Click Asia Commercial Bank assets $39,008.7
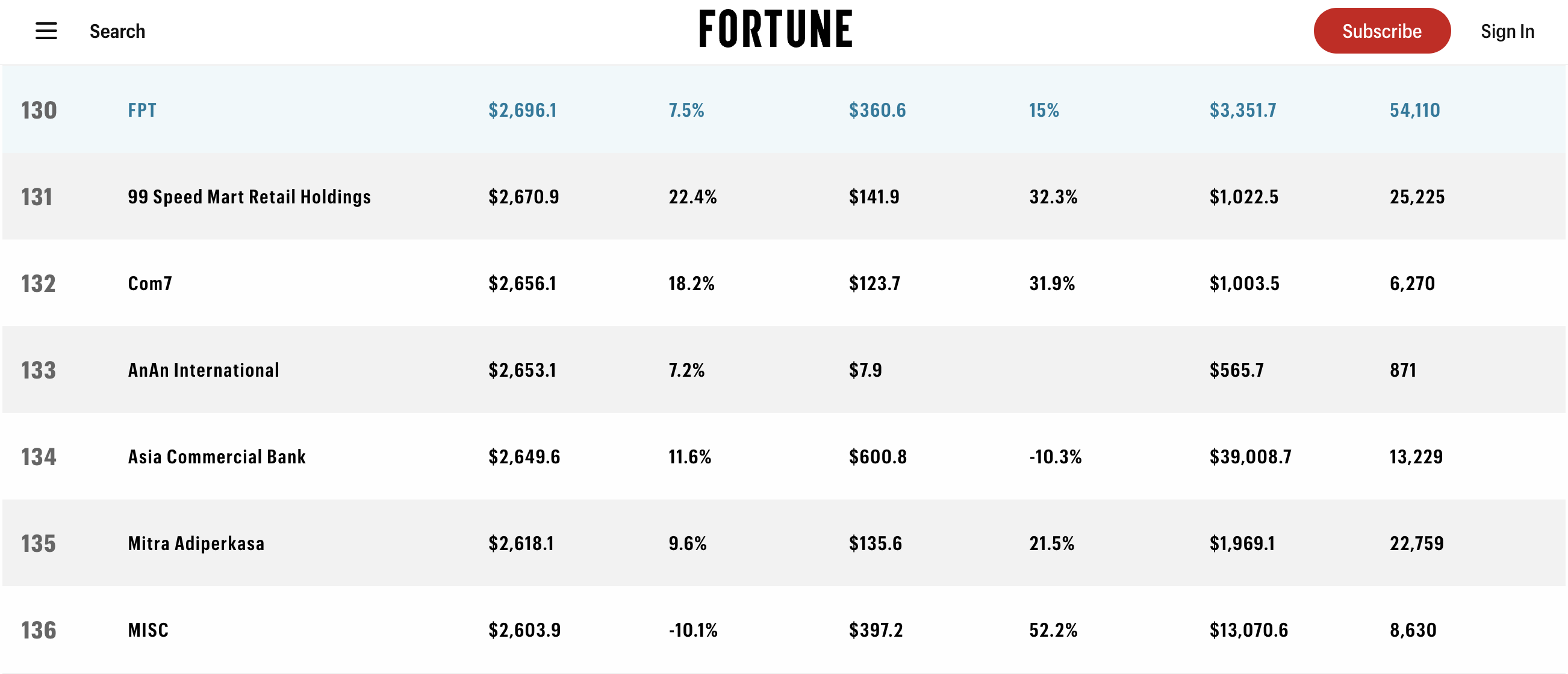The width and height of the screenshot is (1568, 674). [x=1250, y=457]
